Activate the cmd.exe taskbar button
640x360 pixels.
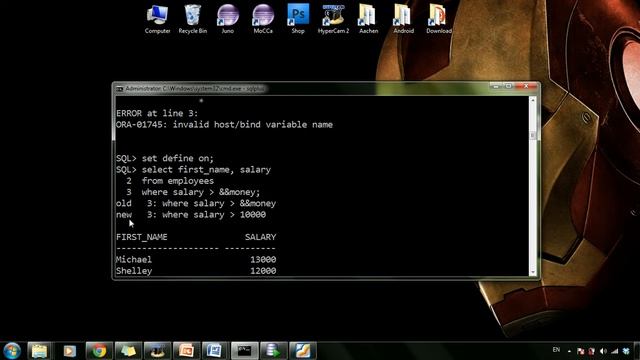245,351
